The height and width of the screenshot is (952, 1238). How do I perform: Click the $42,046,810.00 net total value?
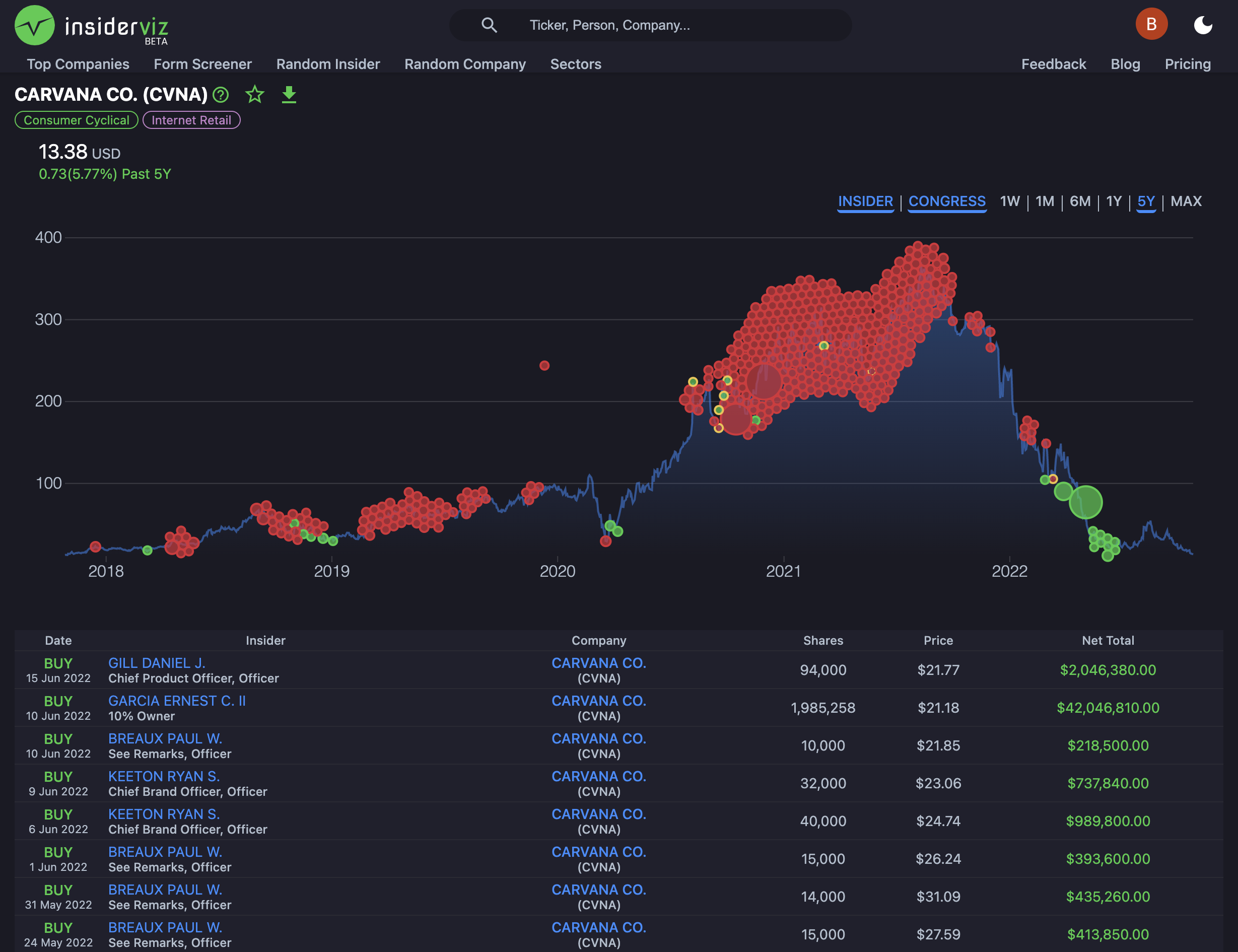[1108, 708]
